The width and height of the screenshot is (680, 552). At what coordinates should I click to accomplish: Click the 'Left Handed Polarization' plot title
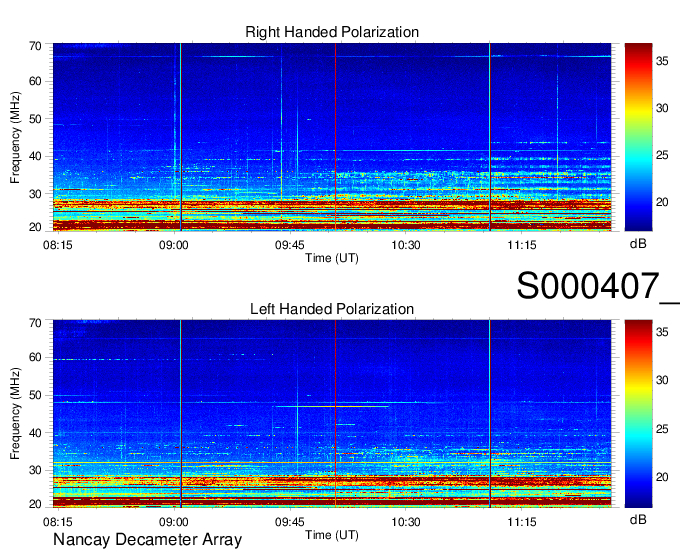click(332, 309)
